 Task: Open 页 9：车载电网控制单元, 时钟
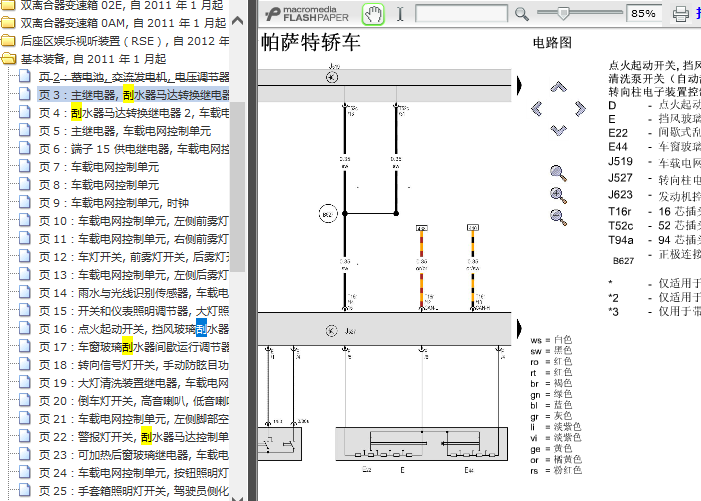(114, 203)
